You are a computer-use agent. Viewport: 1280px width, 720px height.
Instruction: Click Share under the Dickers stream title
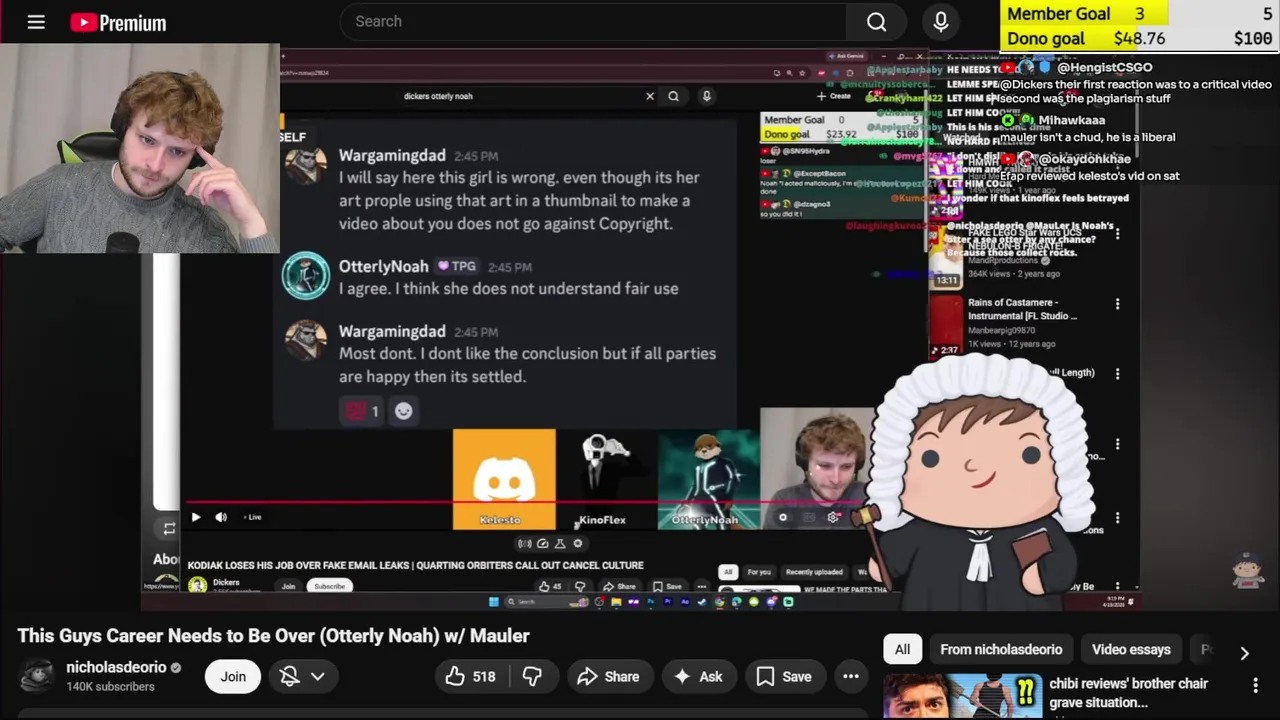click(x=619, y=586)
